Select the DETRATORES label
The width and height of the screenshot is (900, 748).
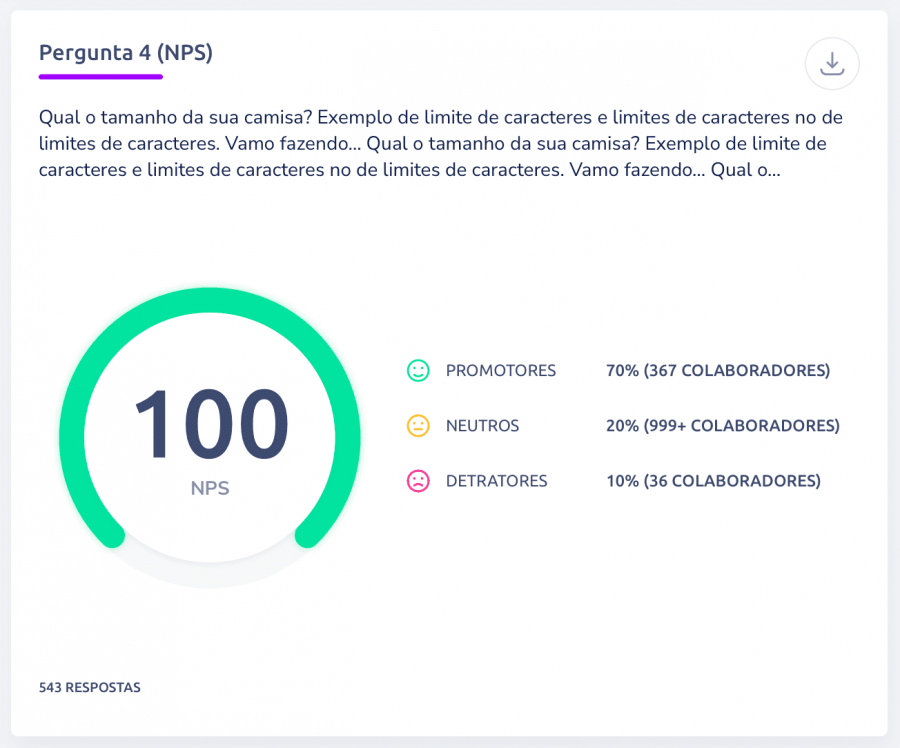496,480
